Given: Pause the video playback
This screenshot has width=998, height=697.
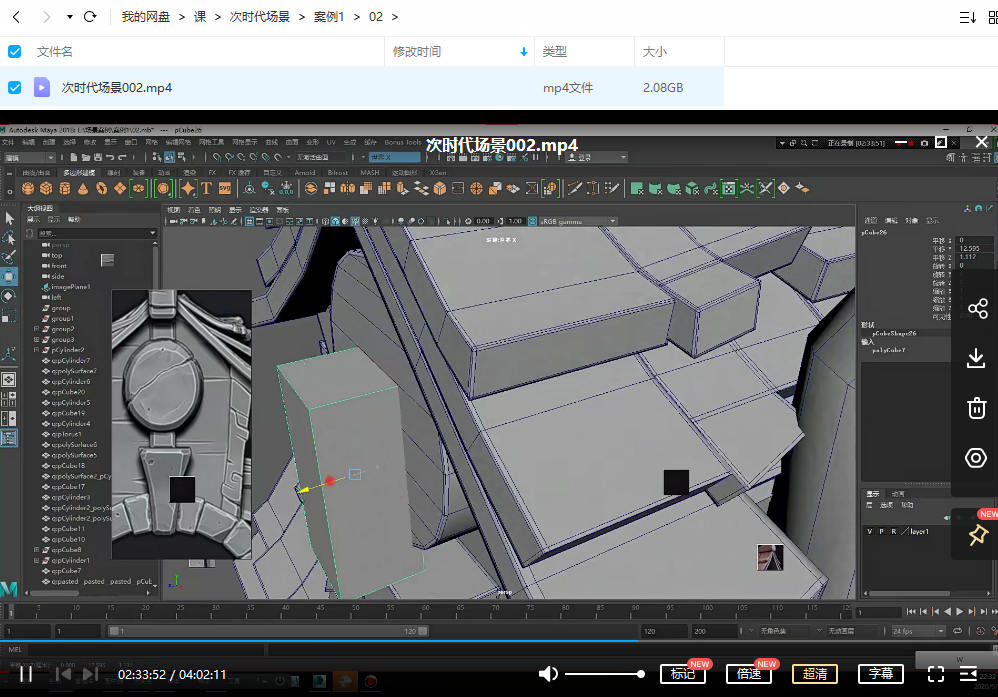Looking at the screenshot, I should click(26, 674).
